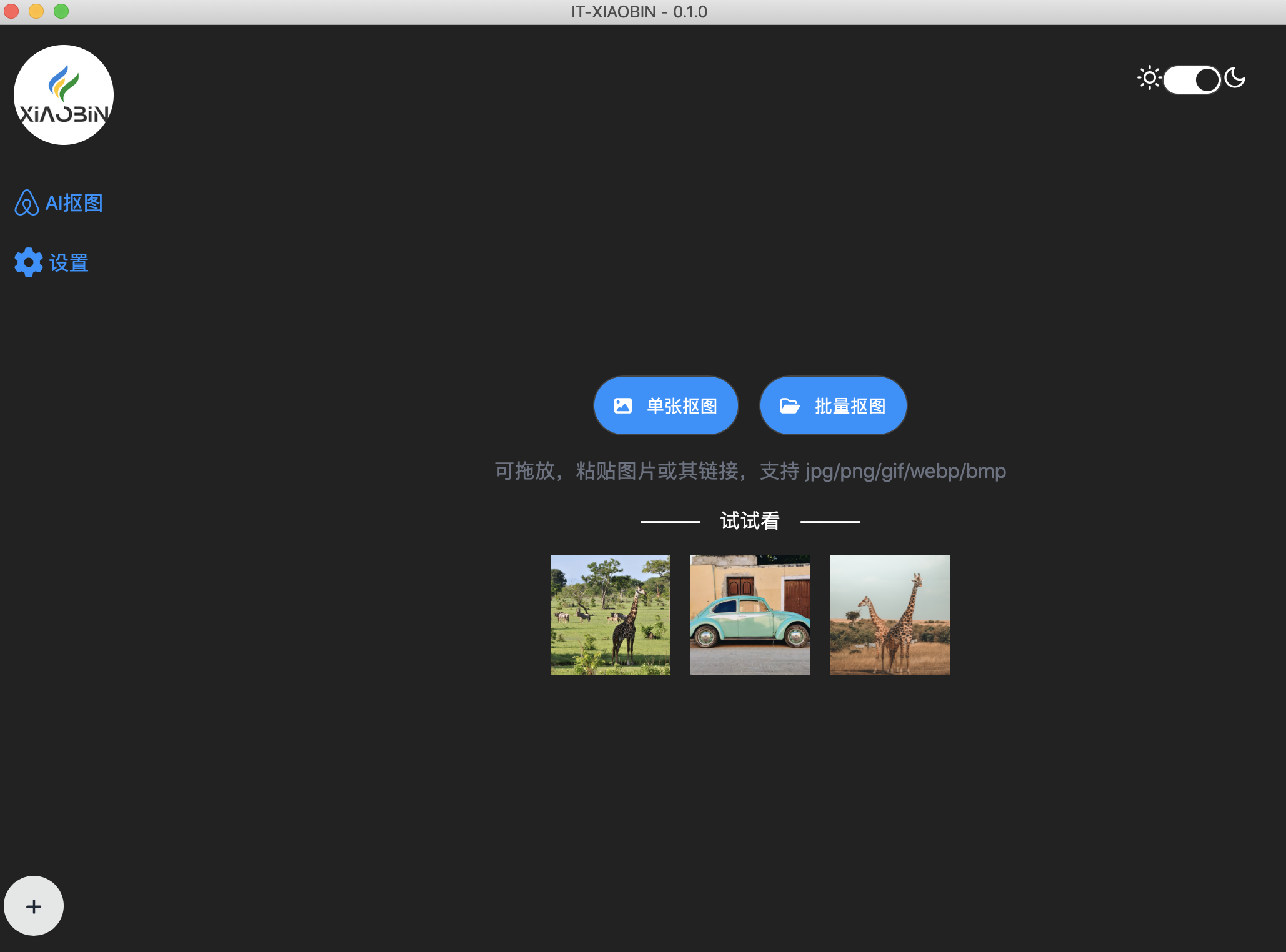Click the folder icon in 批量抠图 button
Image resolution: width=1286 pixels, height=952 pixels.
tap(790, 406)
